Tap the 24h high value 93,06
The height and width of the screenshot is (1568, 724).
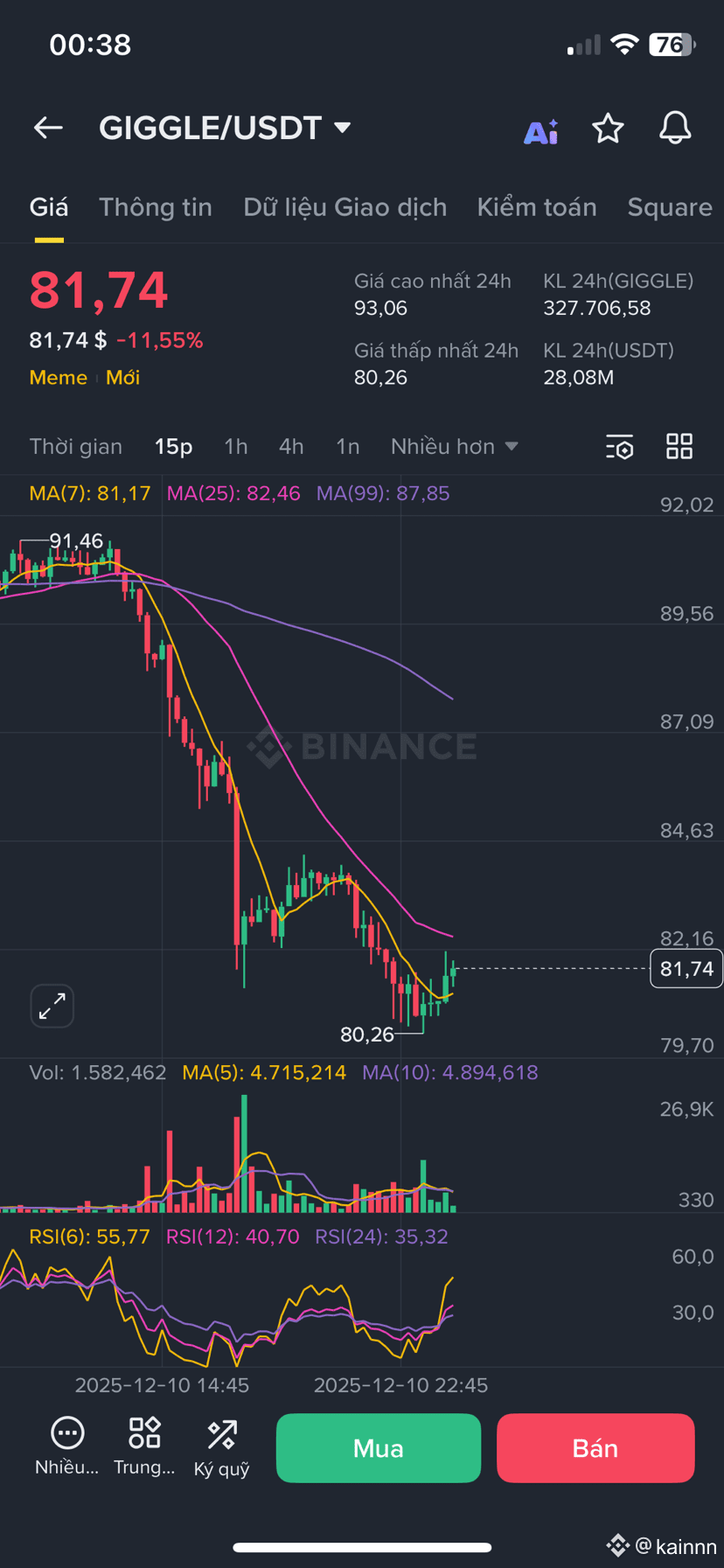[x=380, y=308]
